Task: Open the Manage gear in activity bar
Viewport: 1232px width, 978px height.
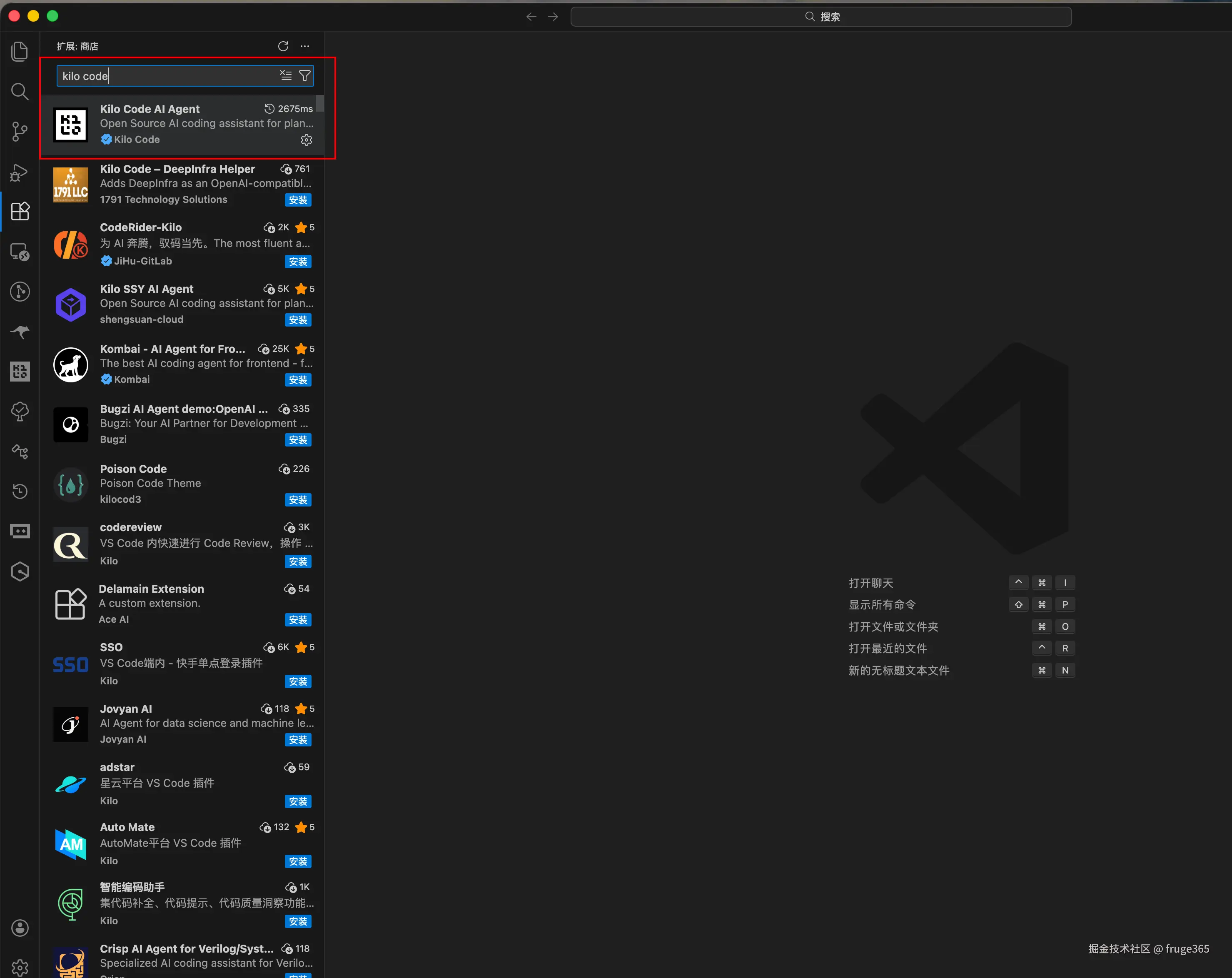Action: pyautogui.click(x=20, y=967)
